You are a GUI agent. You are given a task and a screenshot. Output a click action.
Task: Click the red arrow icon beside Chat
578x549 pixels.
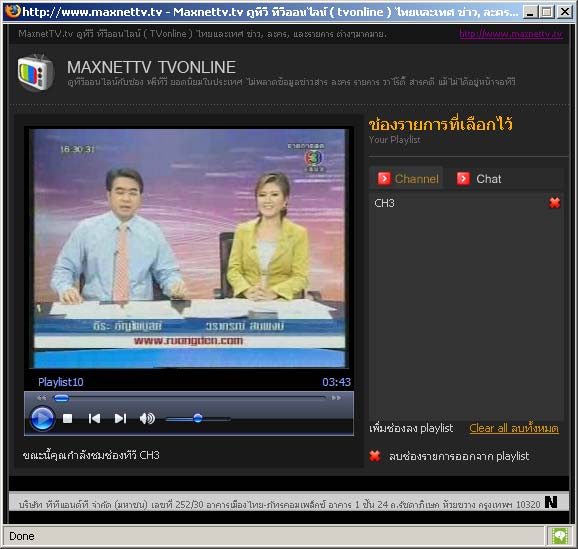point(463,178)
